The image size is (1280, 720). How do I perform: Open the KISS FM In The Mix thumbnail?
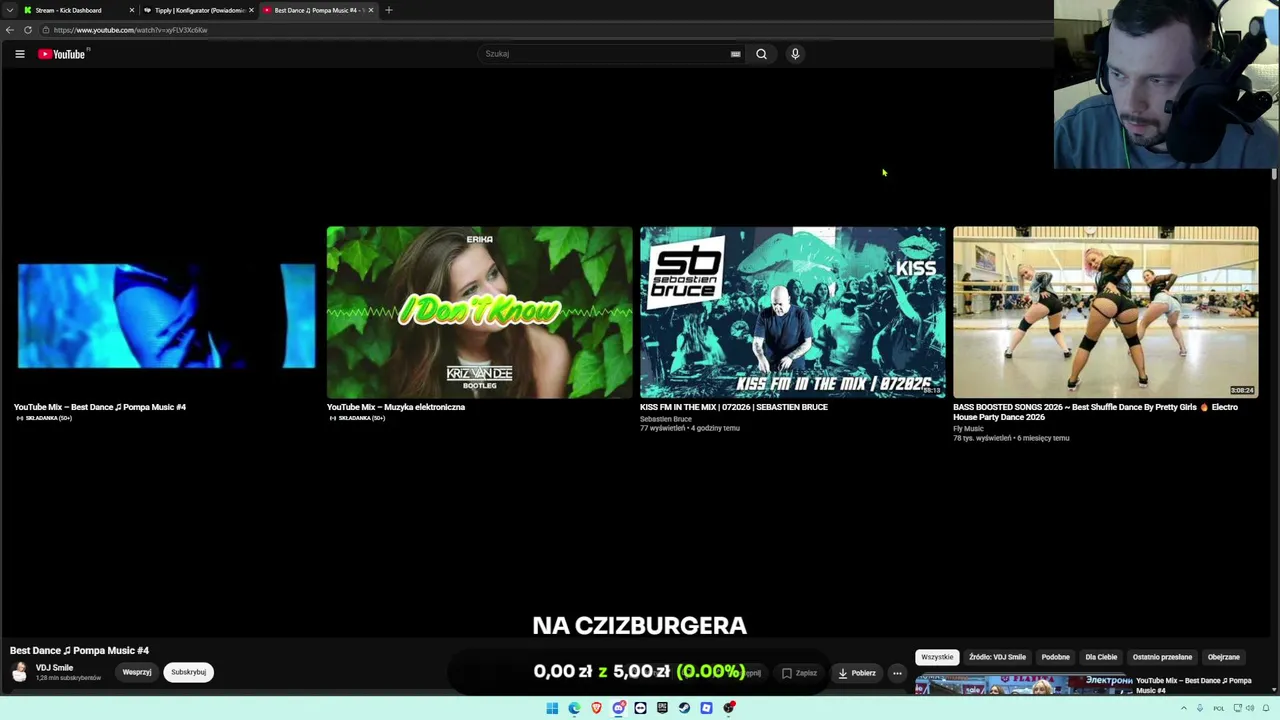(792, 312)
